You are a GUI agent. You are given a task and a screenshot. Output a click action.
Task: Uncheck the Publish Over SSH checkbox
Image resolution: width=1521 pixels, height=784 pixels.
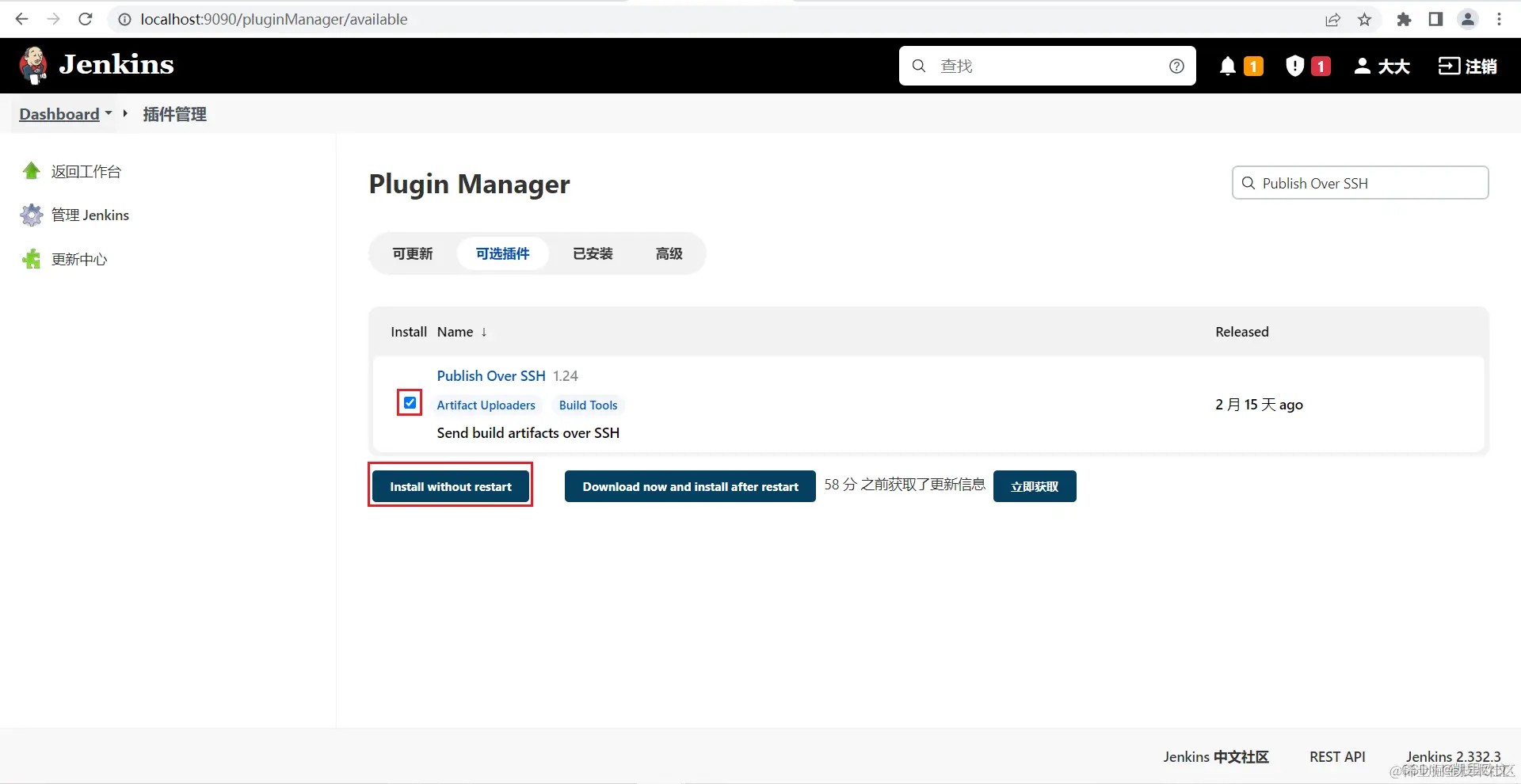[410, 403]
